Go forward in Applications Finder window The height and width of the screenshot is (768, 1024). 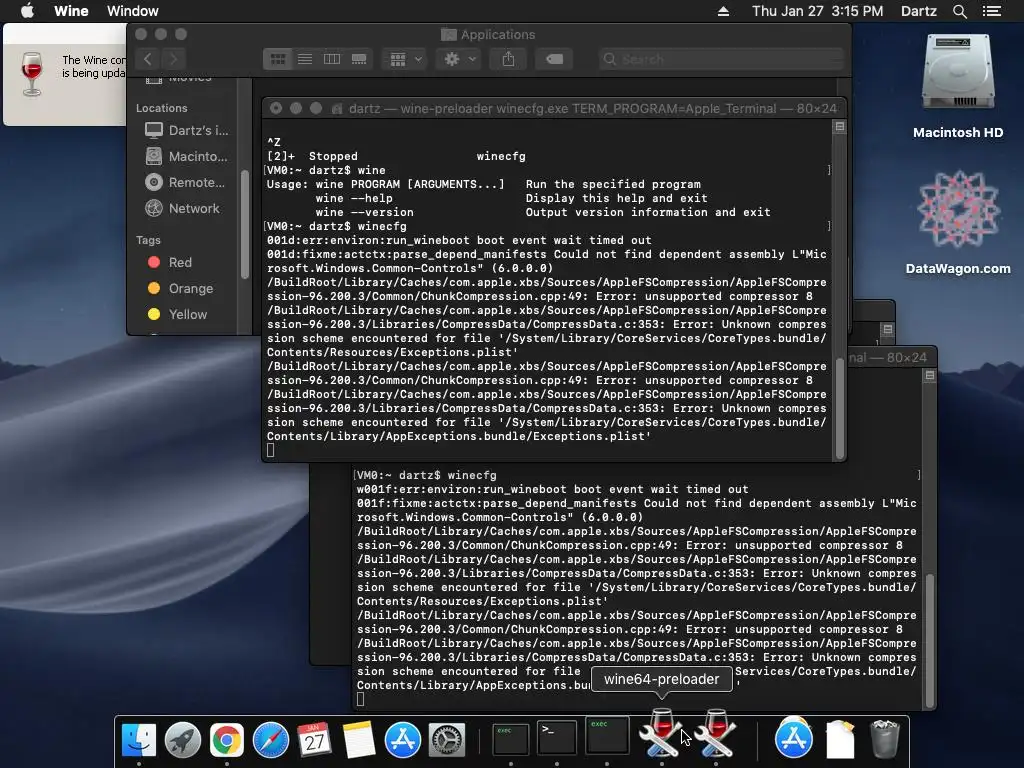point(173,59)
